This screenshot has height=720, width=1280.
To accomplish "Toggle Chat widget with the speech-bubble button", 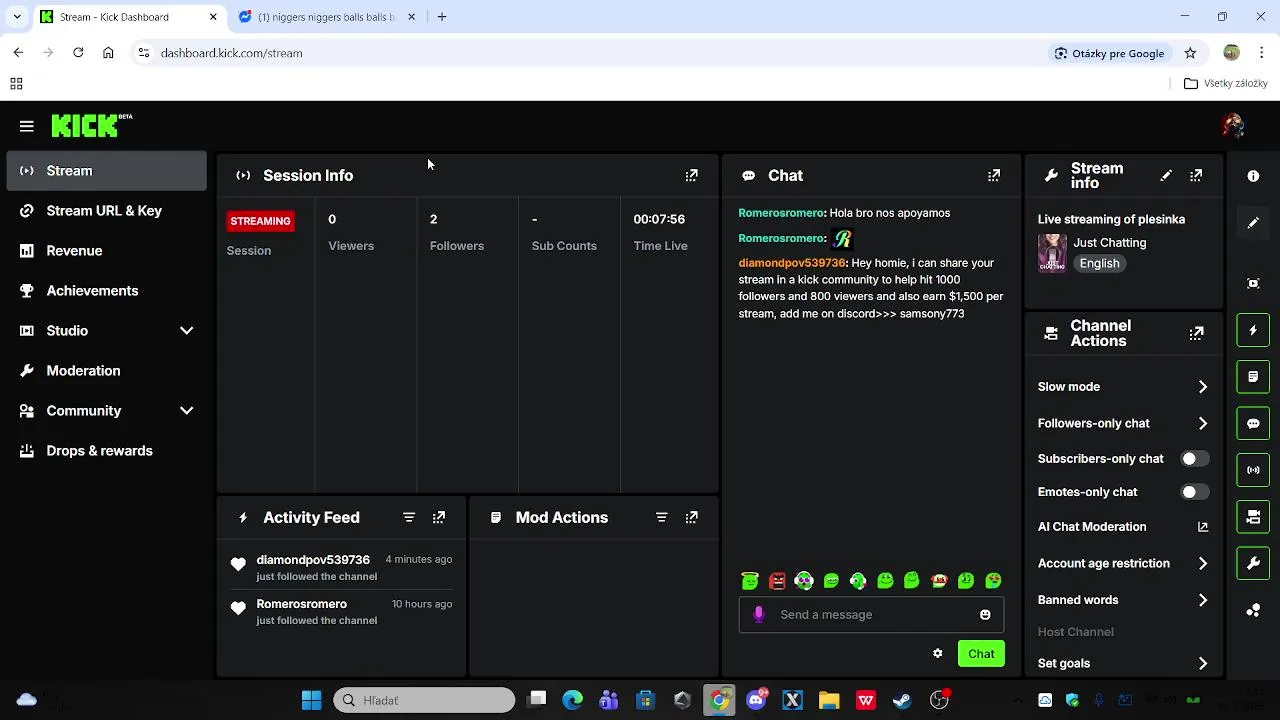I will (1253, 423).
